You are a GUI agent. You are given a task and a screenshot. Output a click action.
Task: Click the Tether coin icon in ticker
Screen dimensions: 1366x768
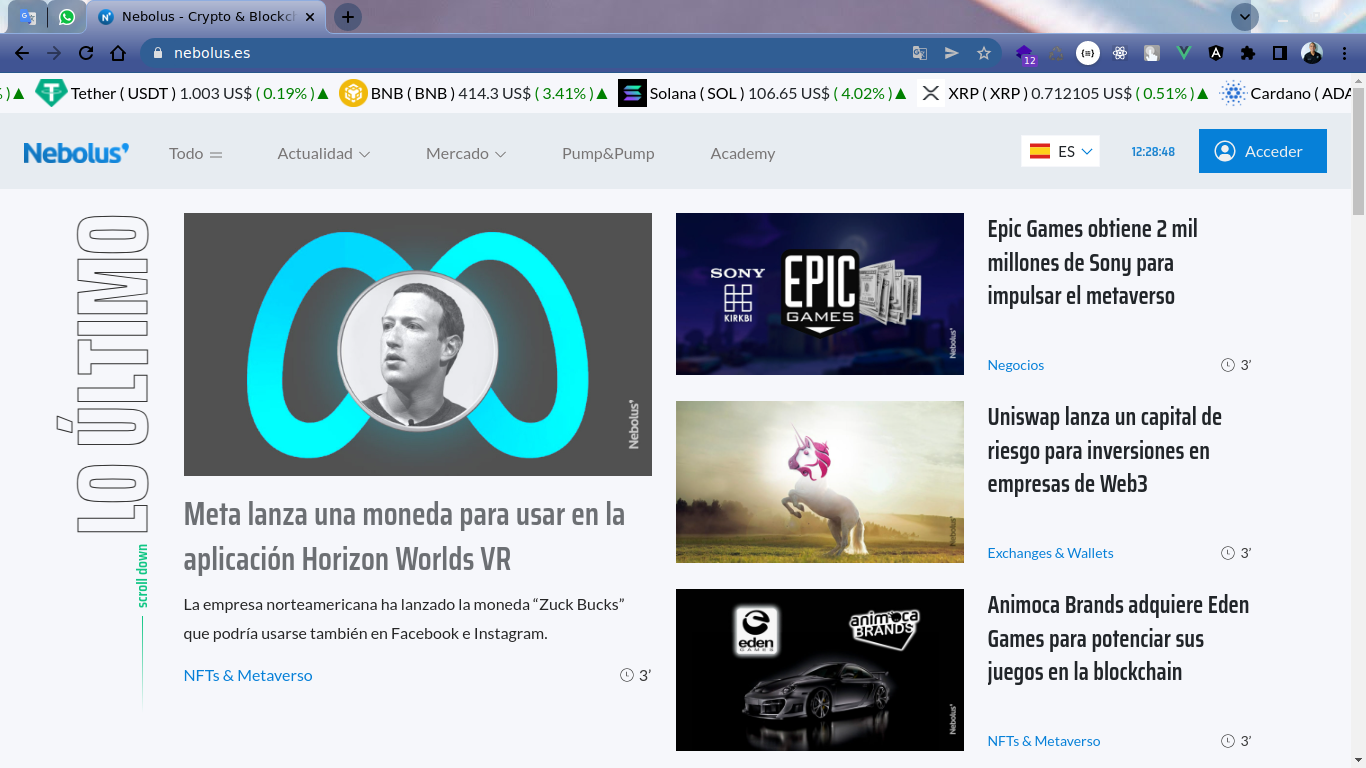click(51, 93)
